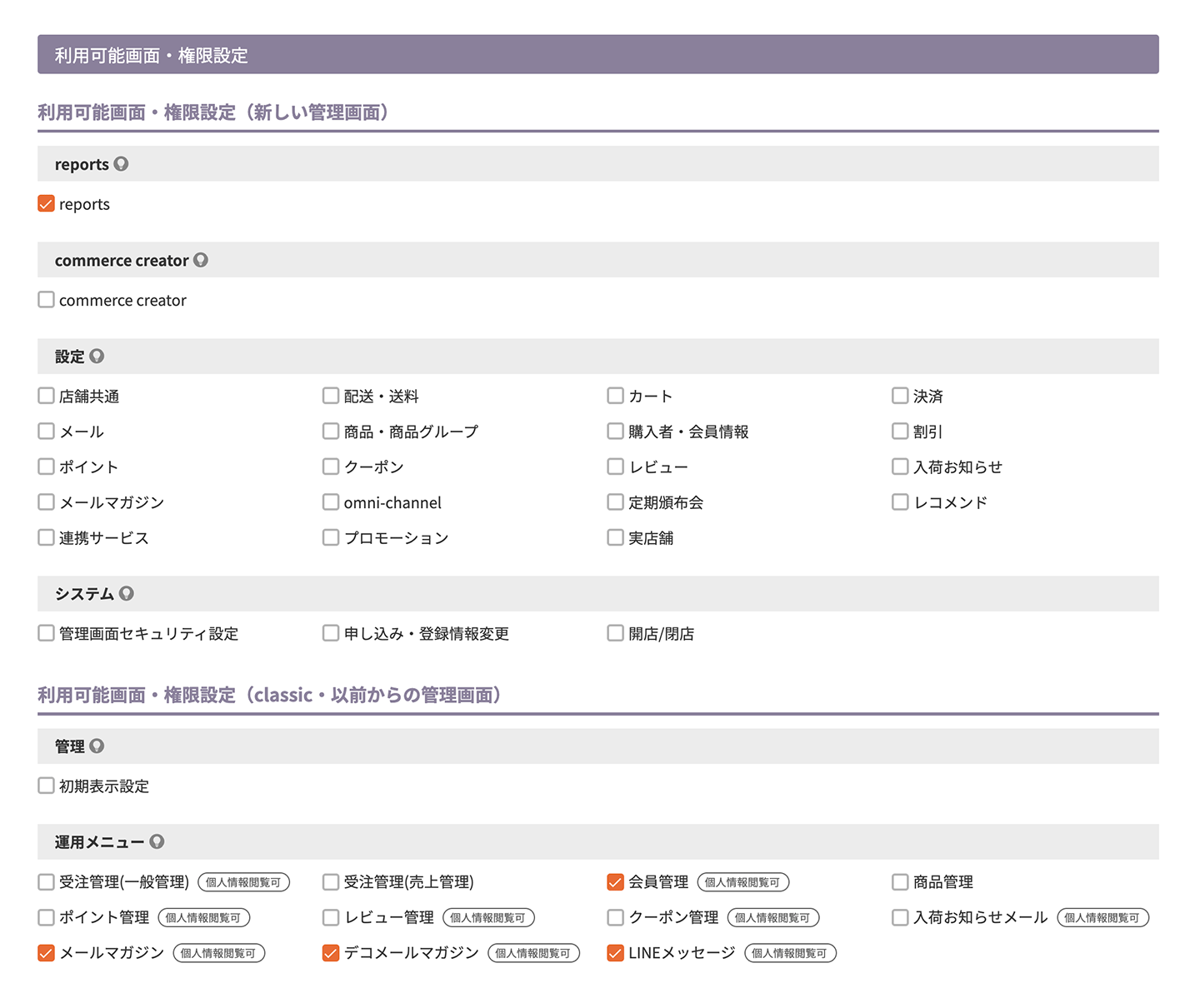This screenshot has height=1008, width=1200.
Task: Tick the 決済 checkbox
Action: tap(900, 396)
